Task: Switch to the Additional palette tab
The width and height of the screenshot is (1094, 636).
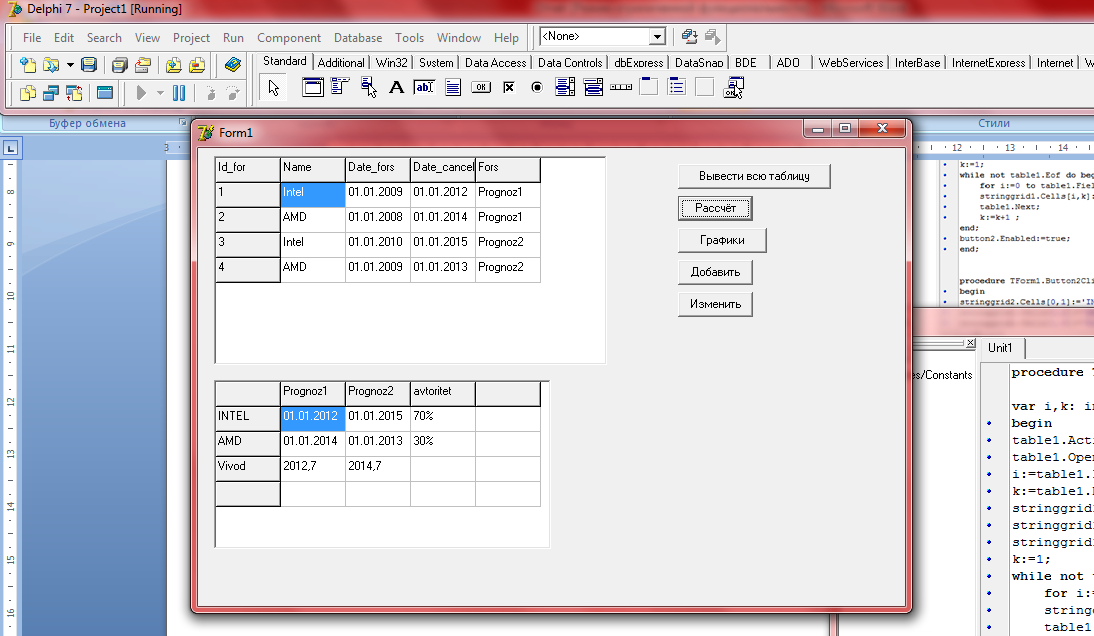Action: [x=341, y=63]
